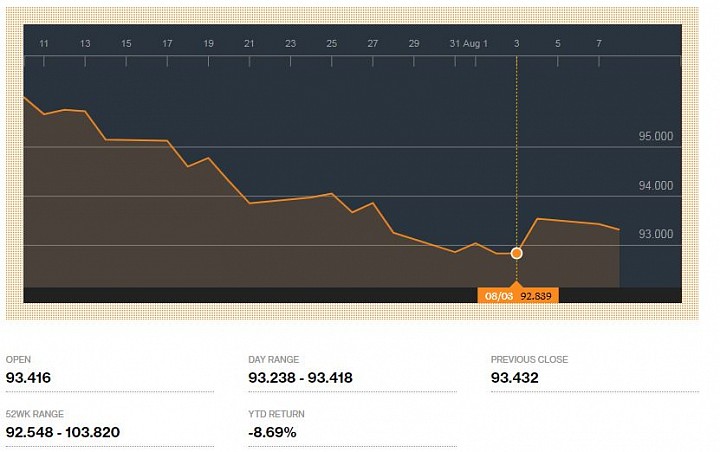The width and height of the screenshot is (720, 452).
Task: Select date 5 on the timeline axis
Action: (557, 44)
